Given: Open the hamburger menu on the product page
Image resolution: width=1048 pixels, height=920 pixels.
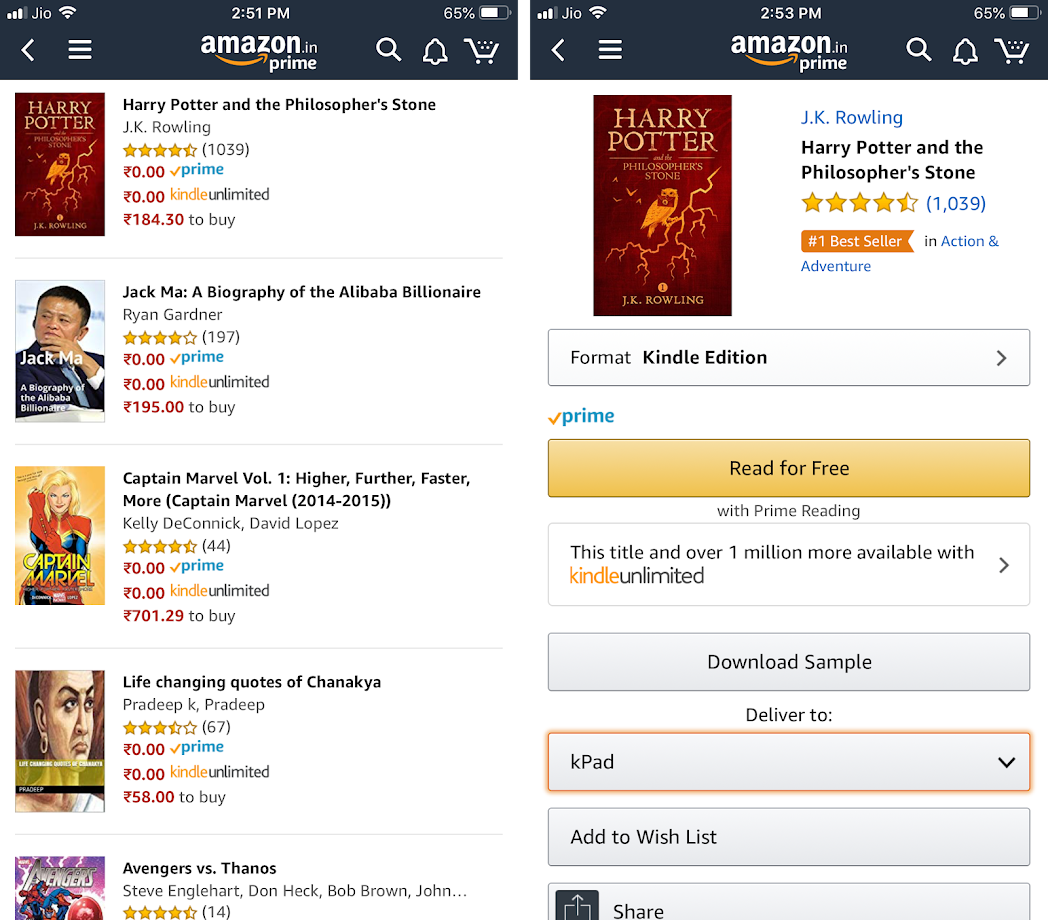Looking at the screenshot, I should tap(610, 50).
